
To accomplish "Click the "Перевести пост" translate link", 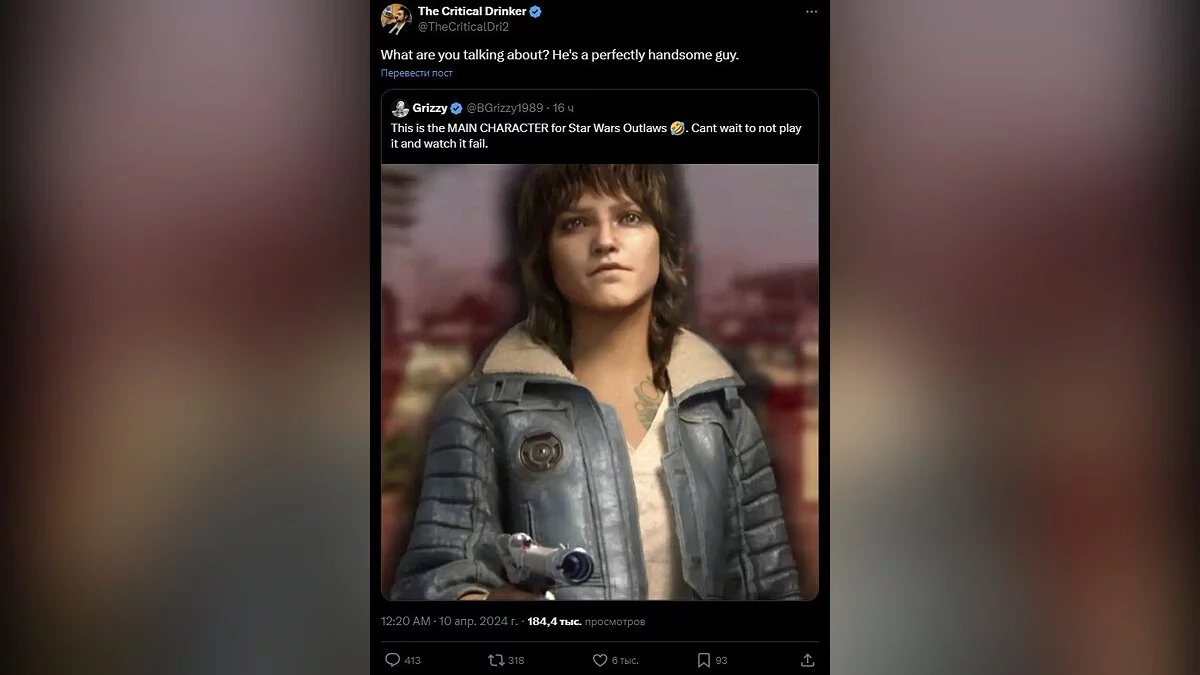I will [416, 73].
